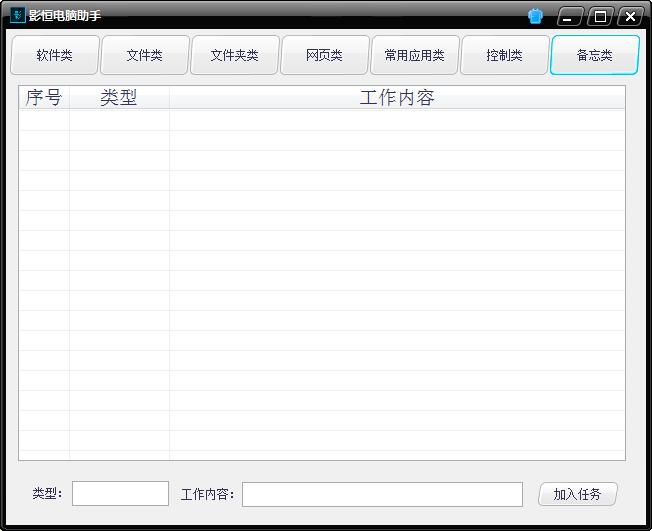
Task: Open the 常用应用类 tab
Action: click(415, 55)
